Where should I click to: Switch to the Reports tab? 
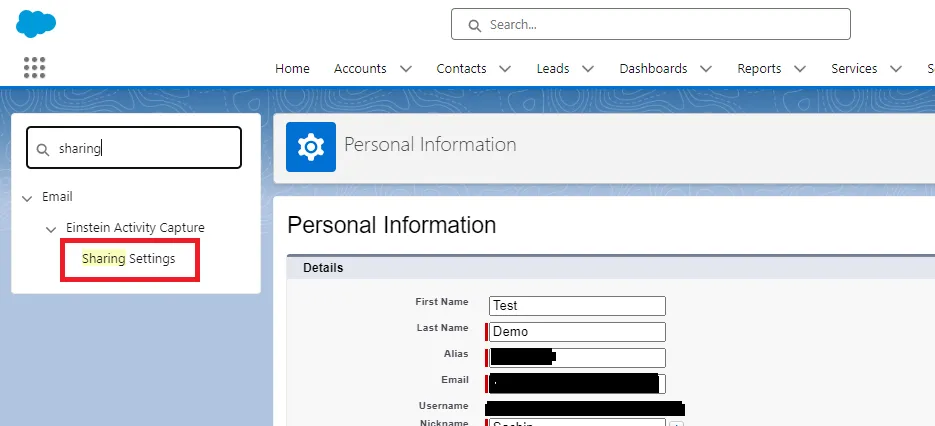point(758,69)
